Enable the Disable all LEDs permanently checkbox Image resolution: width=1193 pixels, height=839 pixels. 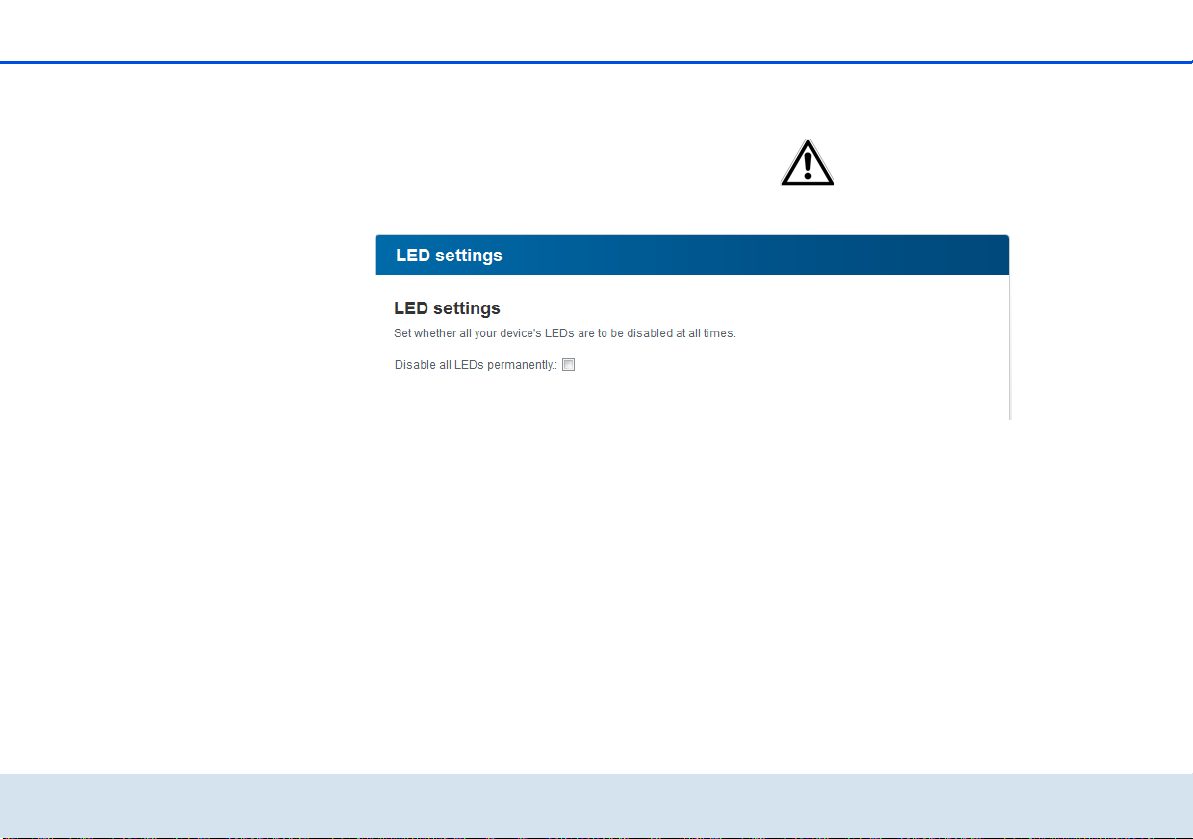point(568,365)
